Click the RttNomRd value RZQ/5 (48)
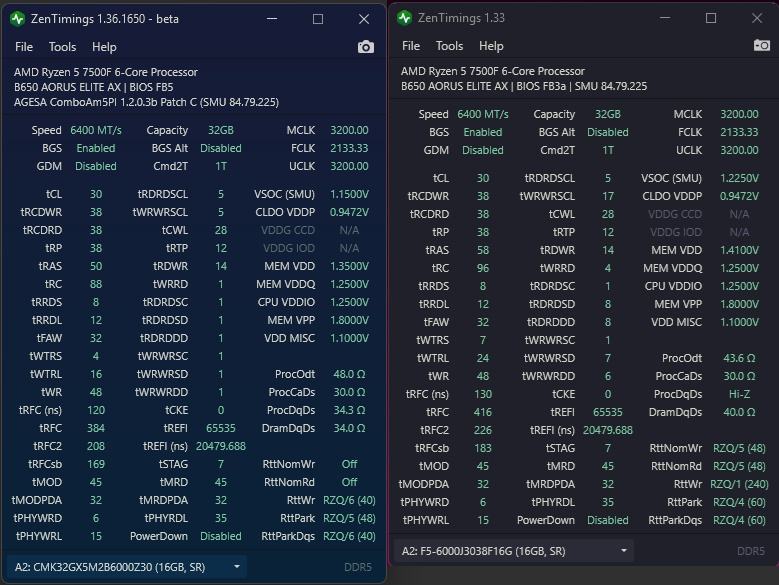 tap(739, 466)
